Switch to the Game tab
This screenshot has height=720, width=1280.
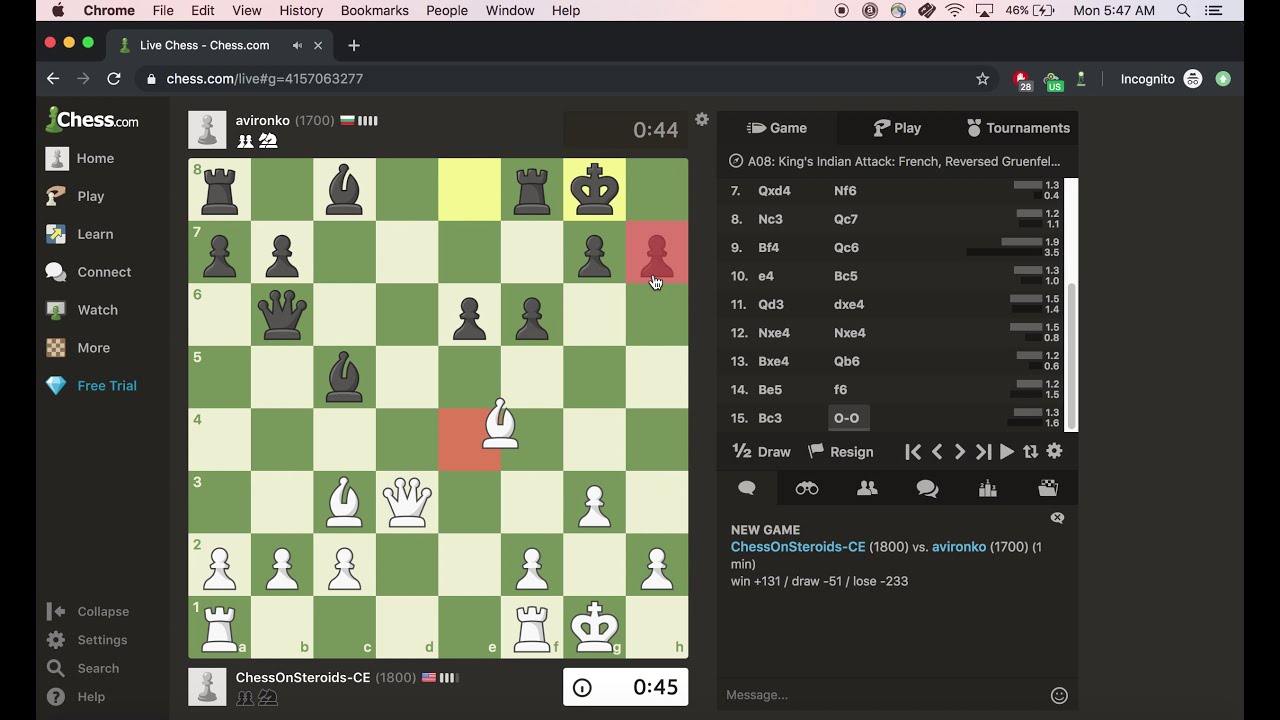click(777, 128)
